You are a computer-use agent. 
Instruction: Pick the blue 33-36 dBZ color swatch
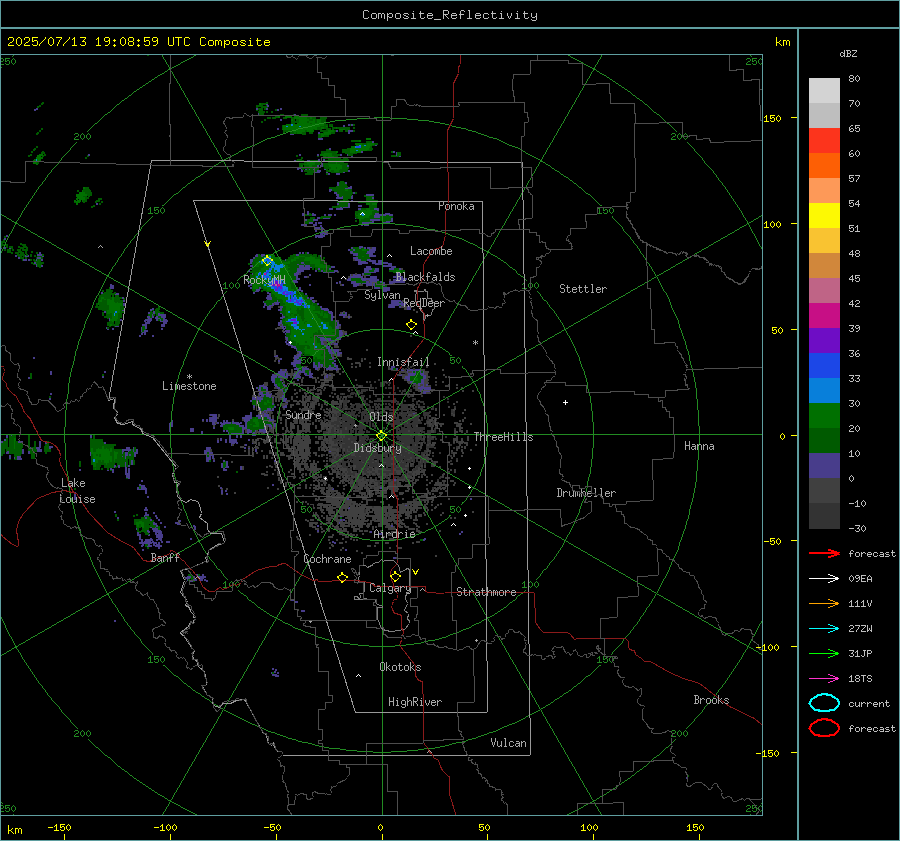coord(824,366)
